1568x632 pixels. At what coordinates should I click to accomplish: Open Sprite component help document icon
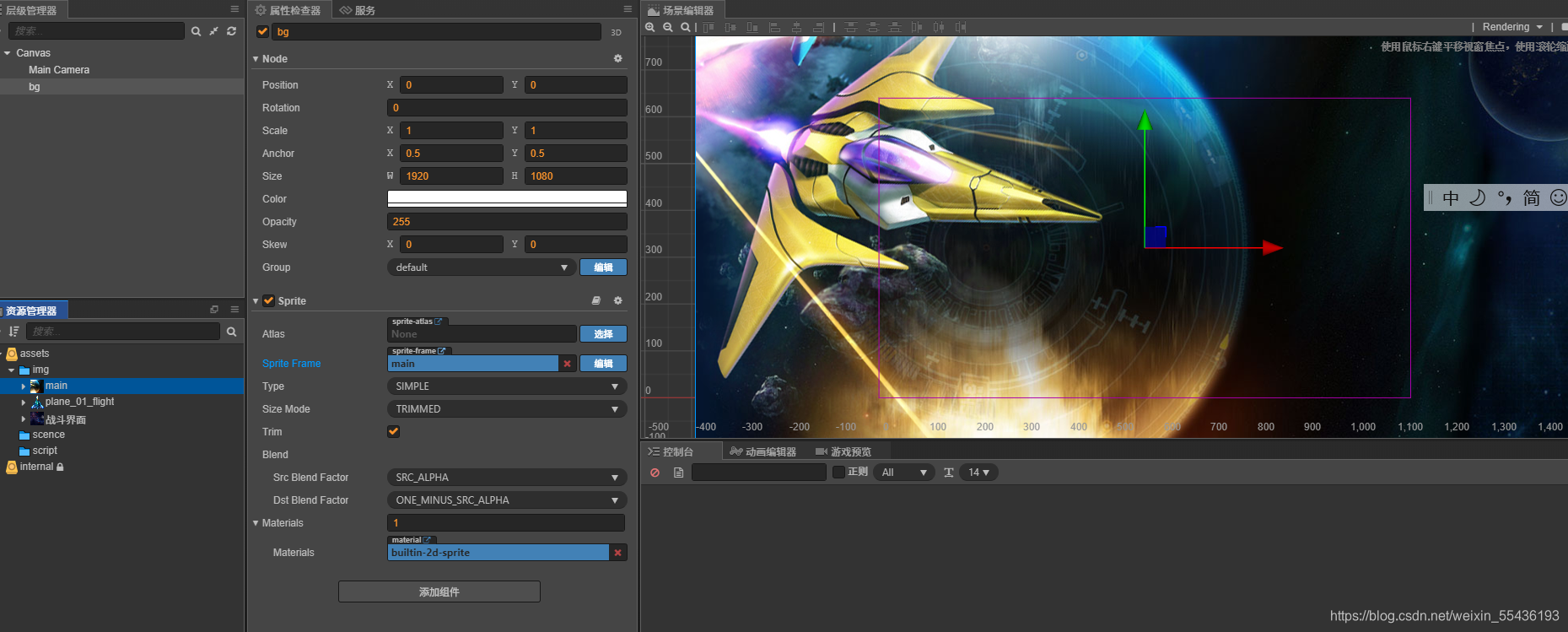tap(596, 300)
